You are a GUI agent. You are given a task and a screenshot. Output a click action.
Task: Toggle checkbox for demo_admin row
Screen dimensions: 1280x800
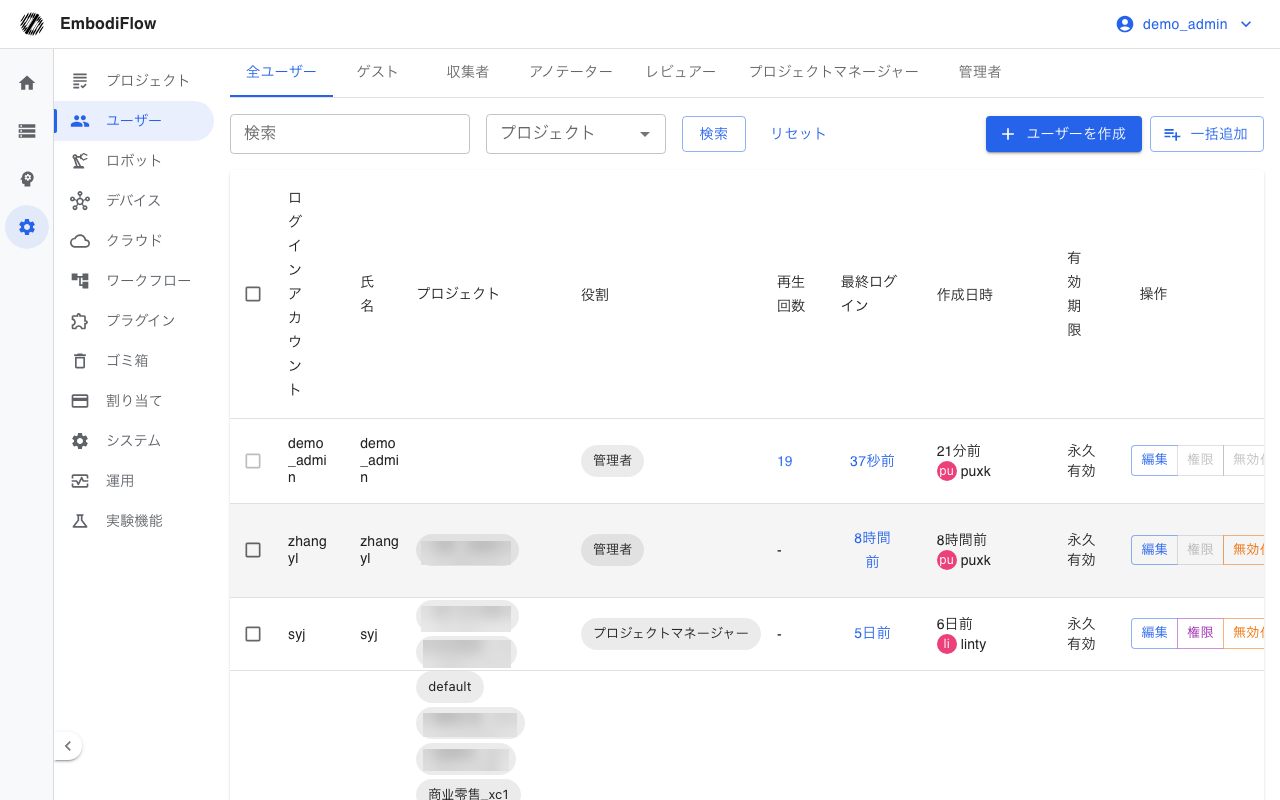(253, 461)
